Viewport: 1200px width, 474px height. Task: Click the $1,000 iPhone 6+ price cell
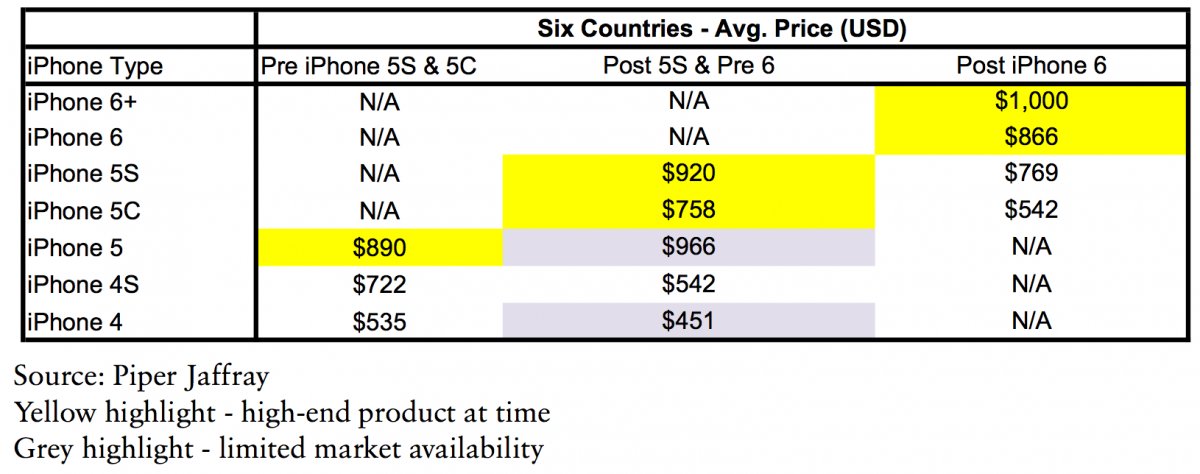1033,101
